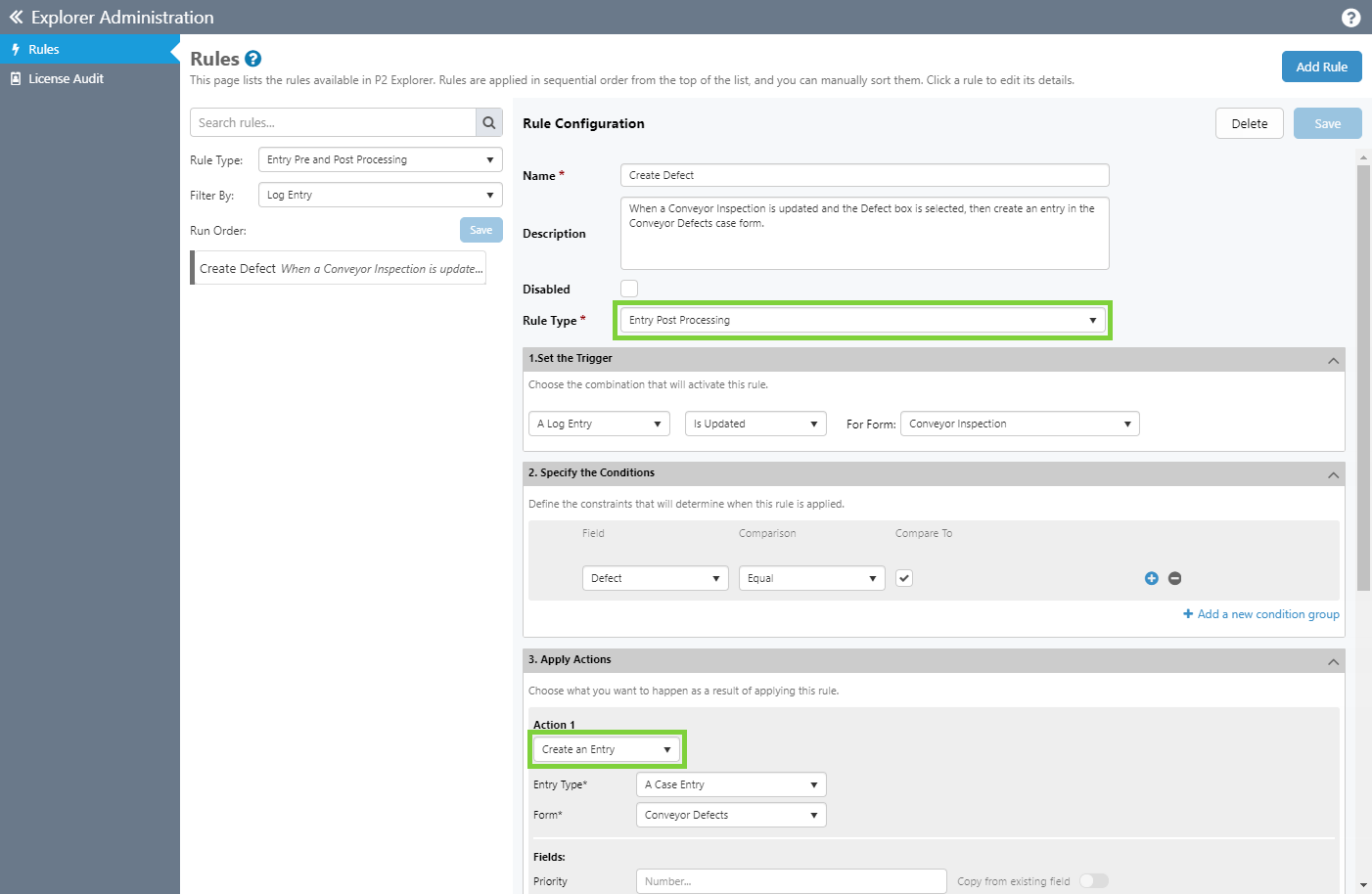Open the Action 1 Create an Entry dropdown
The image size is (1372, 894).
click(607, 750)
